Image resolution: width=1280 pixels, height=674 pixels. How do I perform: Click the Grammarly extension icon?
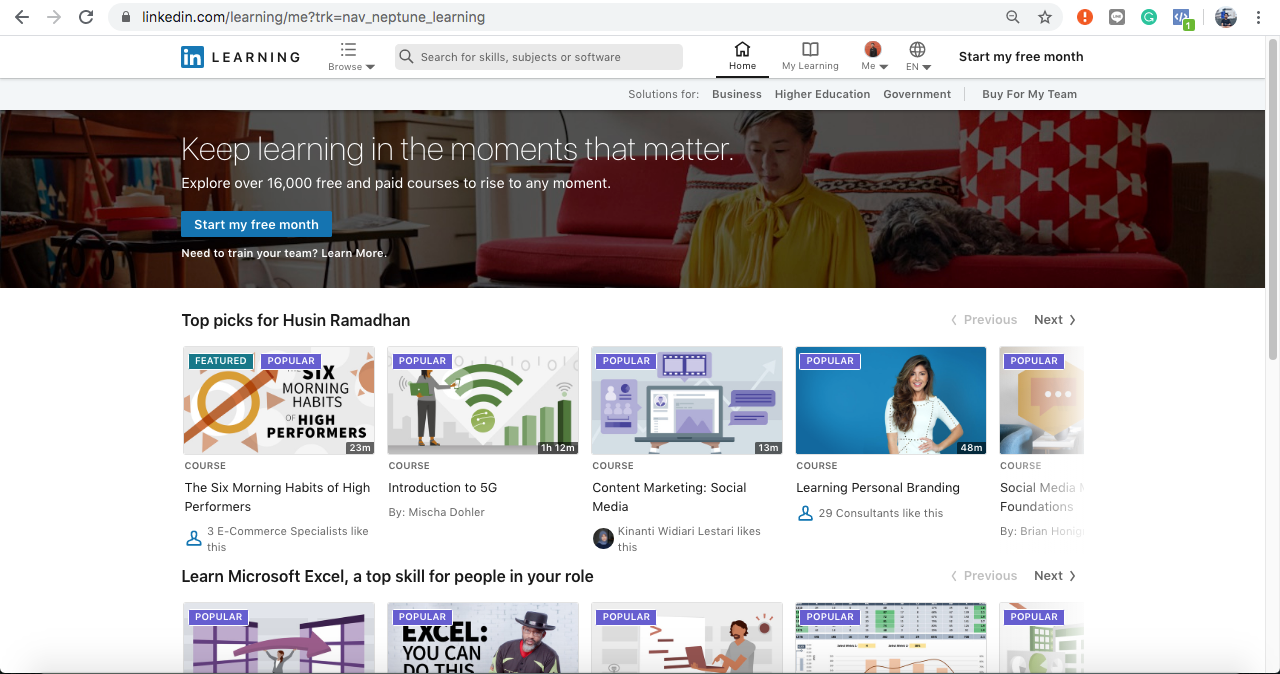tap(1149, 17)
